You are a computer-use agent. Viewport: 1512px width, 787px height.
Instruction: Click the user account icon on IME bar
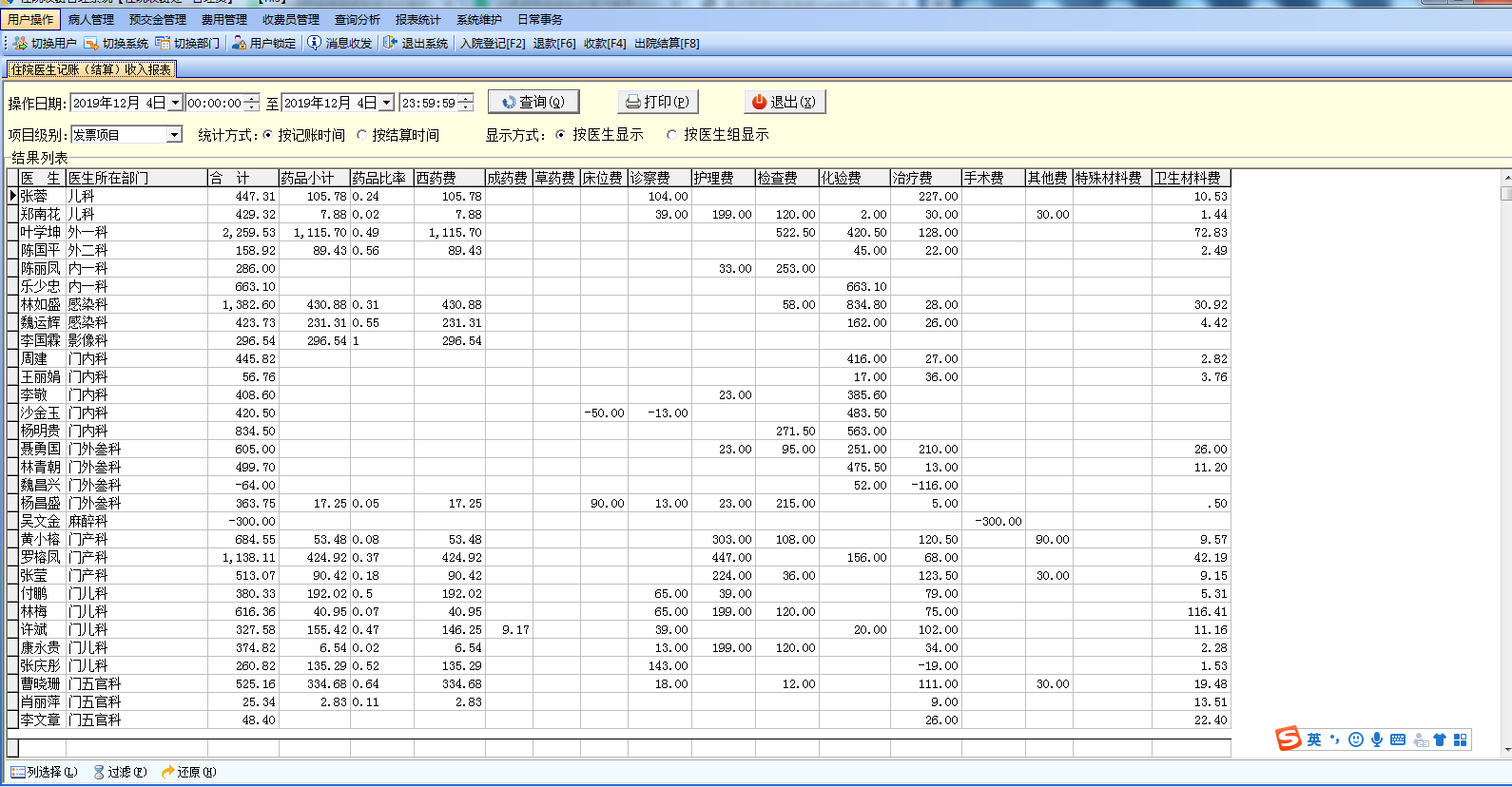[1421, 739]
